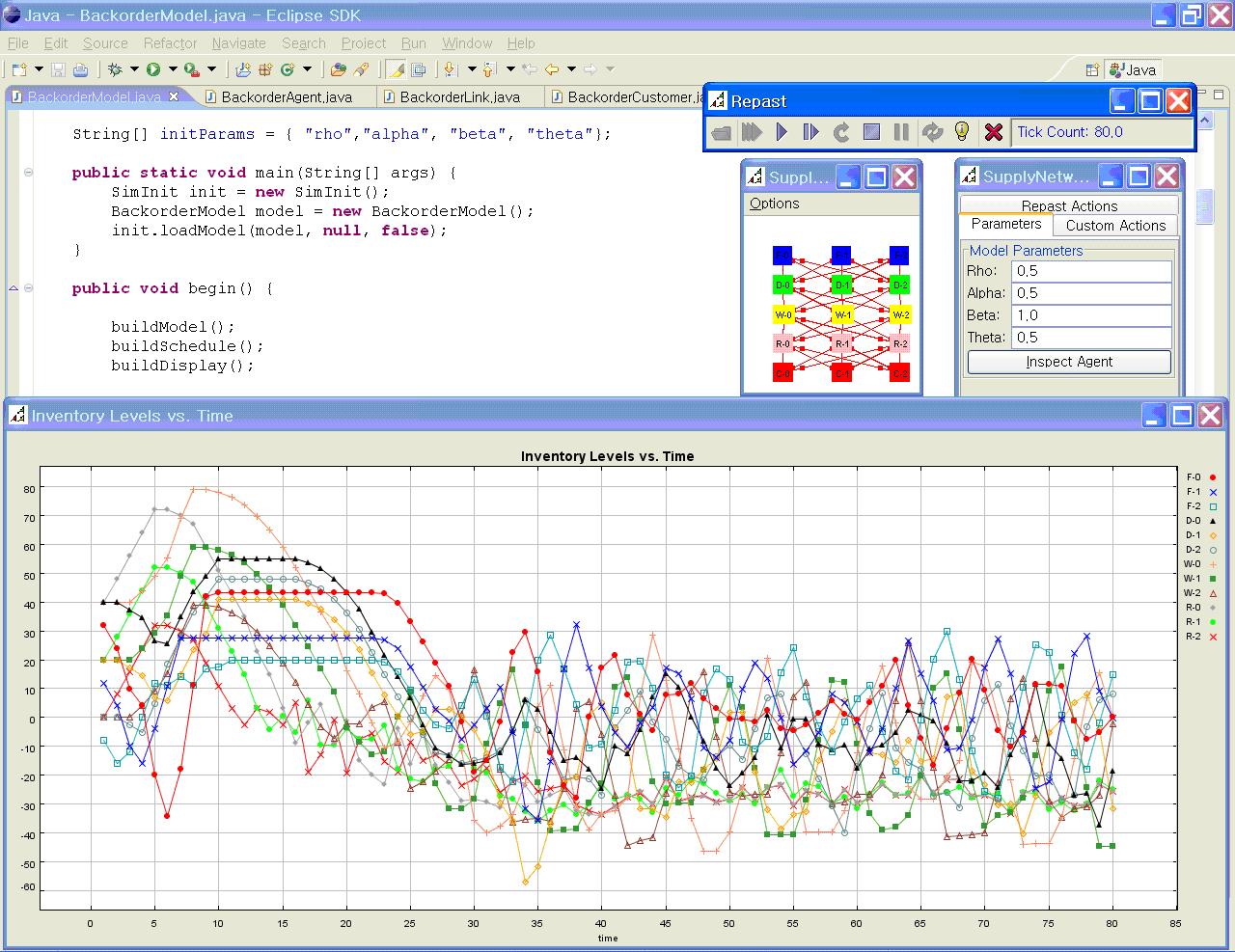This screenshot has height=952, width=1235.
Task: Click the red X Exit icon in Repast
Action: click(x=993, y=132)
